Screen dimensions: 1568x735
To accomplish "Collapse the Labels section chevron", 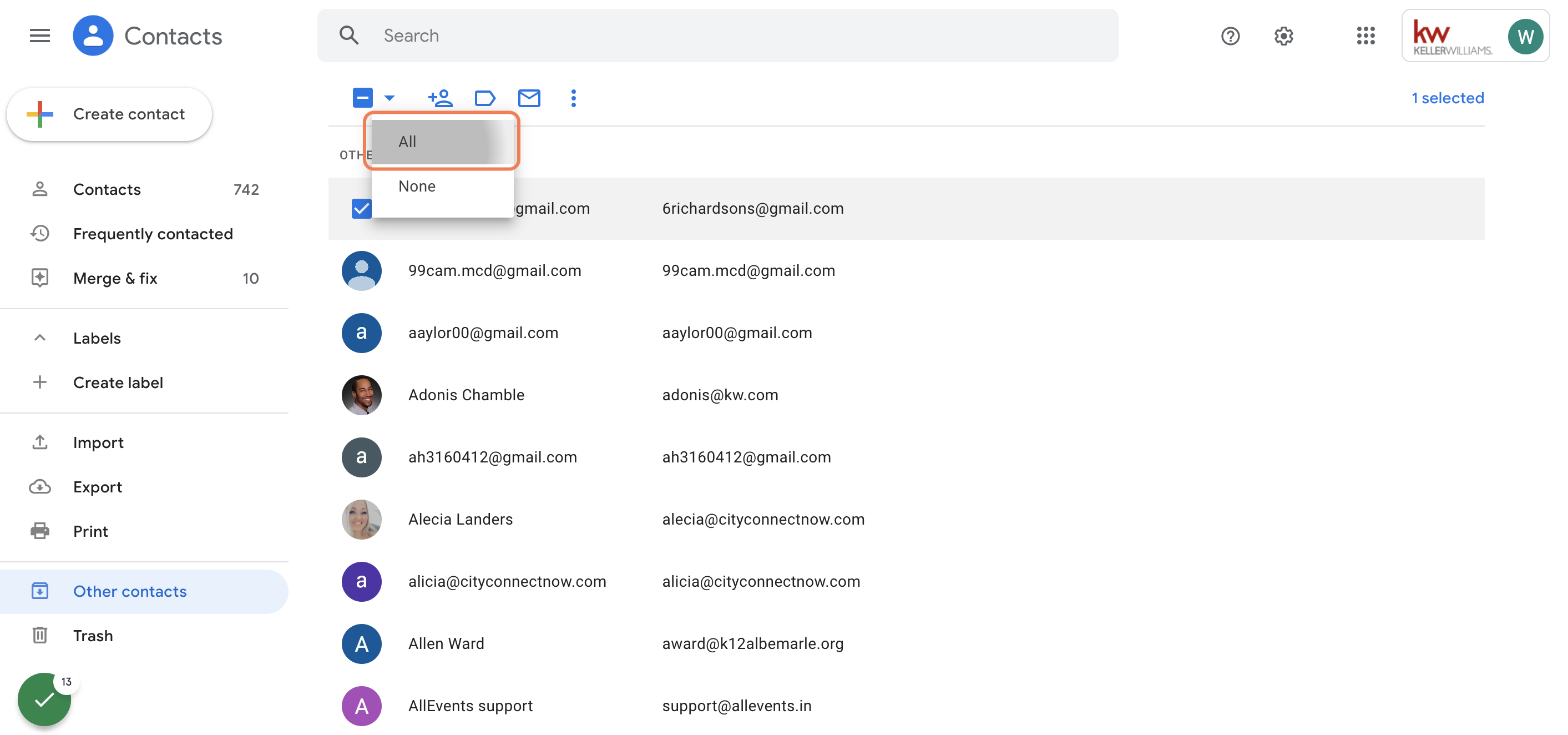I will pyautogui.click(x=39, y=338).
